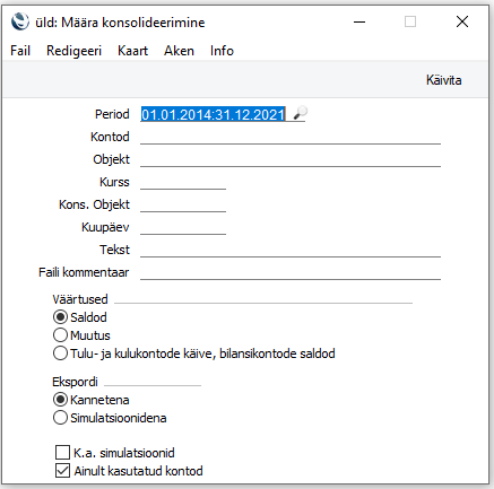Open the Aken menu
This screenshot has height=489, width=494.
179,51
